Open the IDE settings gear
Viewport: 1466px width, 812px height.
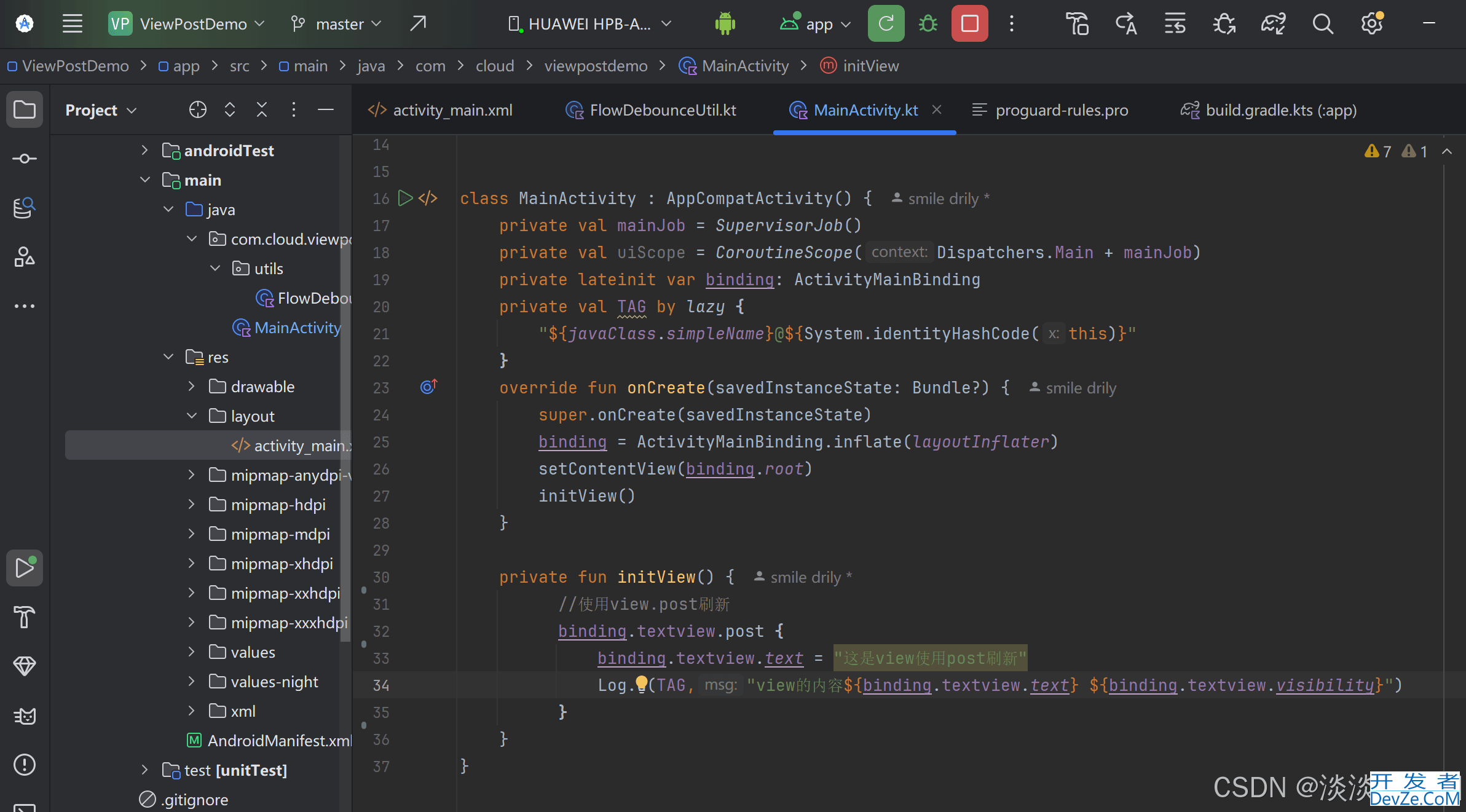1371,24
